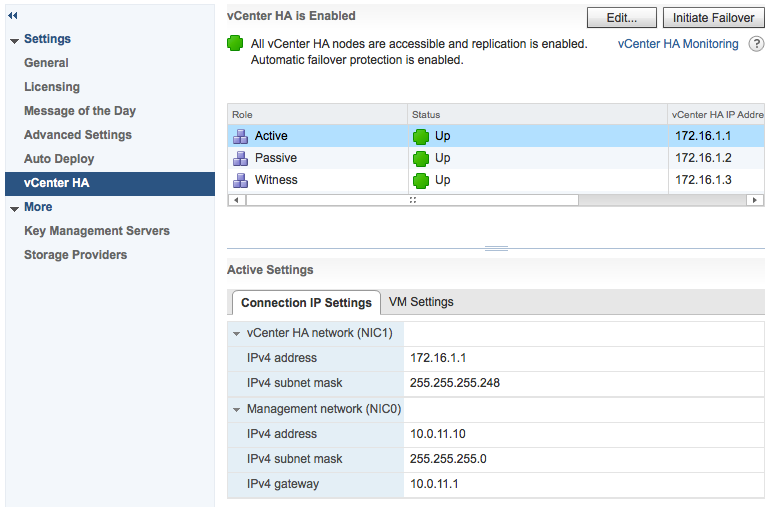
Task: Collapse the More section arrow
Action: [15, 209]
